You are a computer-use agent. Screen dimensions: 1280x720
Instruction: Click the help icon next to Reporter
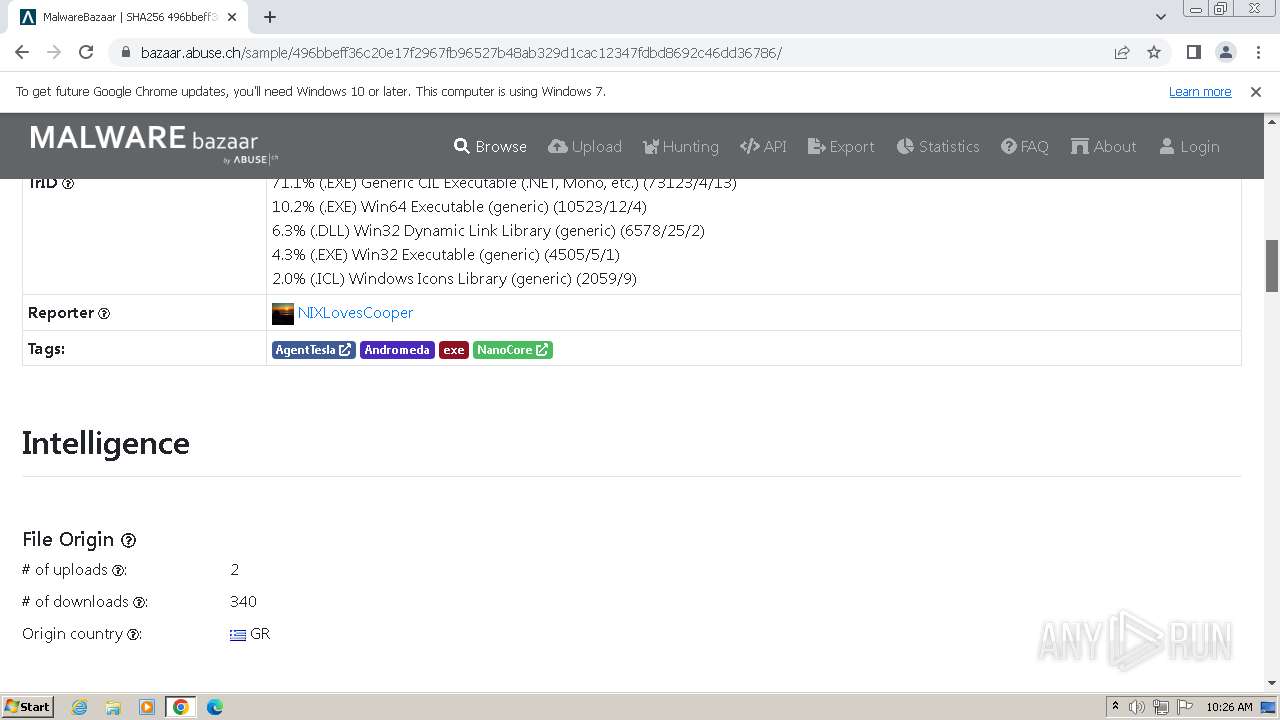(104, 314)
